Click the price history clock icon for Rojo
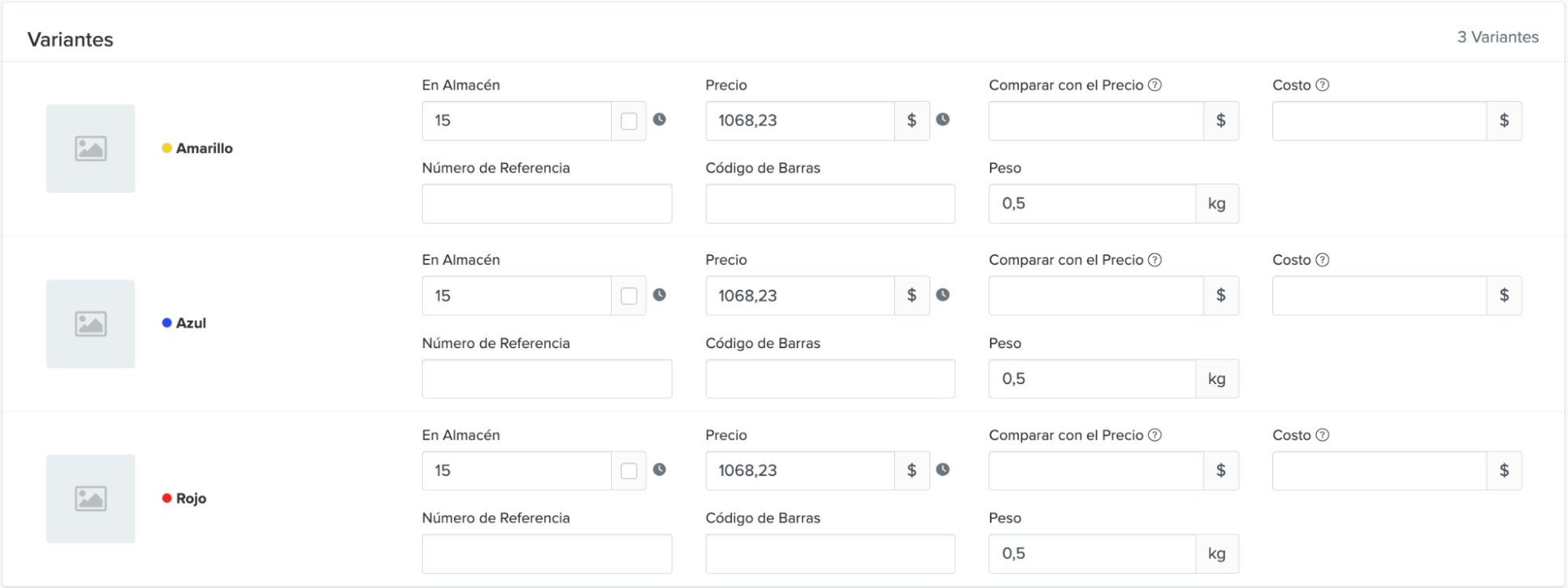Image resolution: width=1568 pixels, height=588 pixels. coord(943,470)
